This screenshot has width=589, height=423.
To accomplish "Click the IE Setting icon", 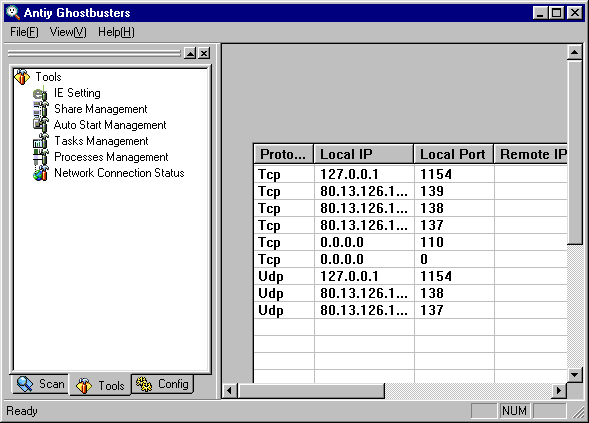I will coord(40,93).
